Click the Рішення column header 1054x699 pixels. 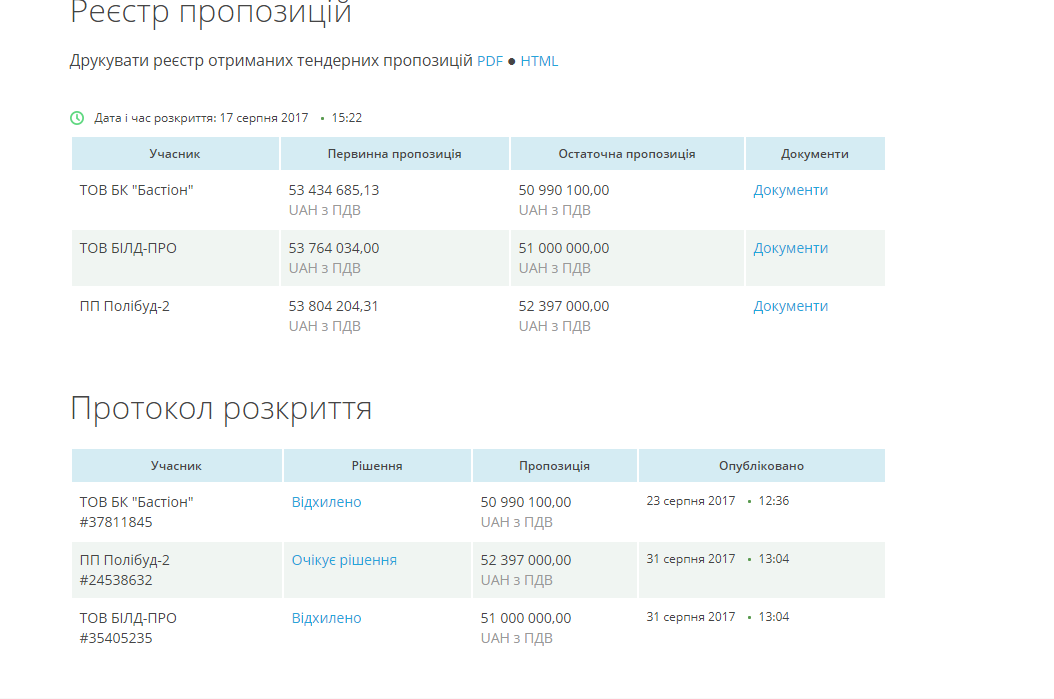coord(377,466)
